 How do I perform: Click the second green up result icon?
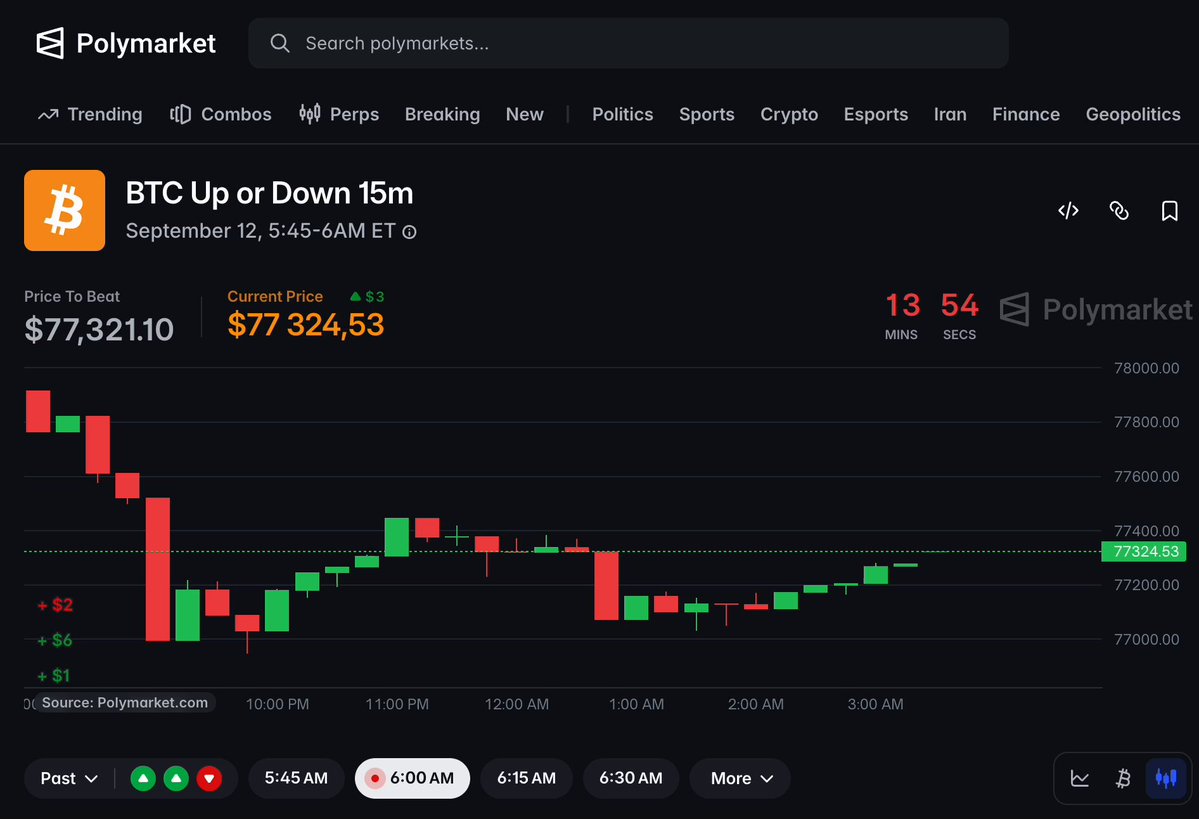(176, 778)
